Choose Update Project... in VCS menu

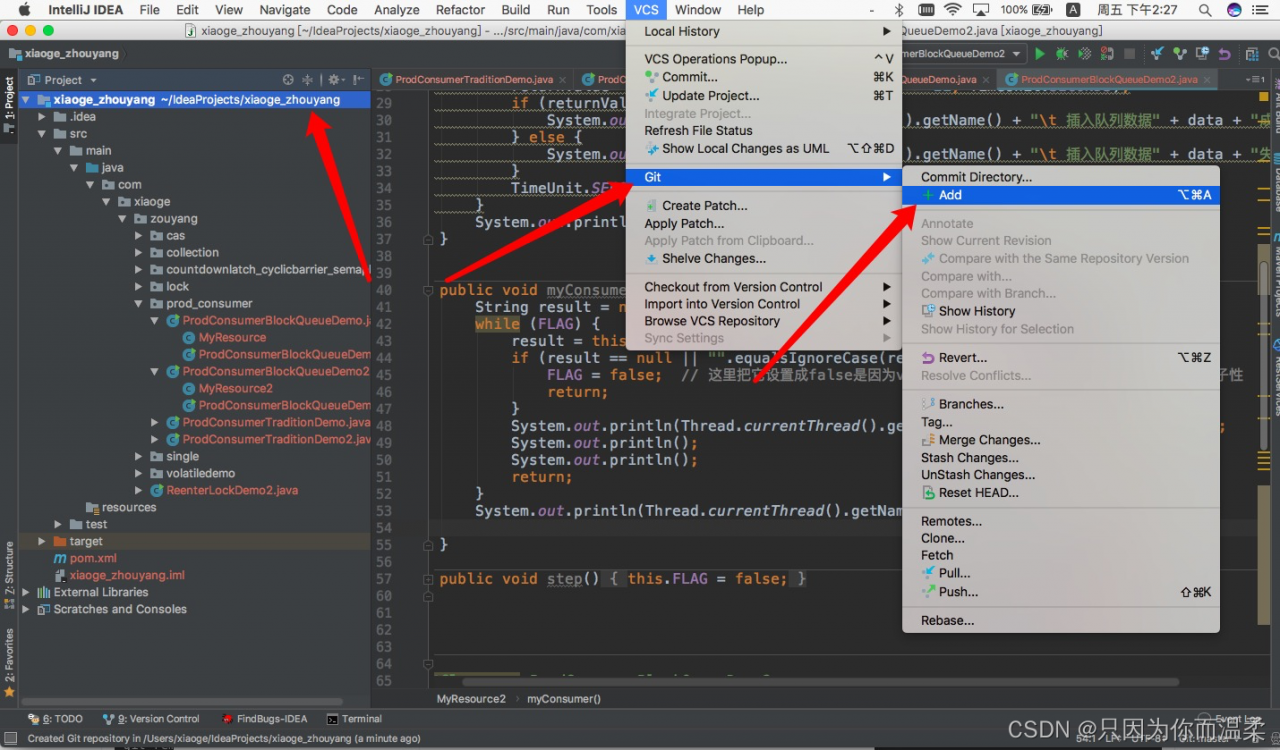(764, 96)
